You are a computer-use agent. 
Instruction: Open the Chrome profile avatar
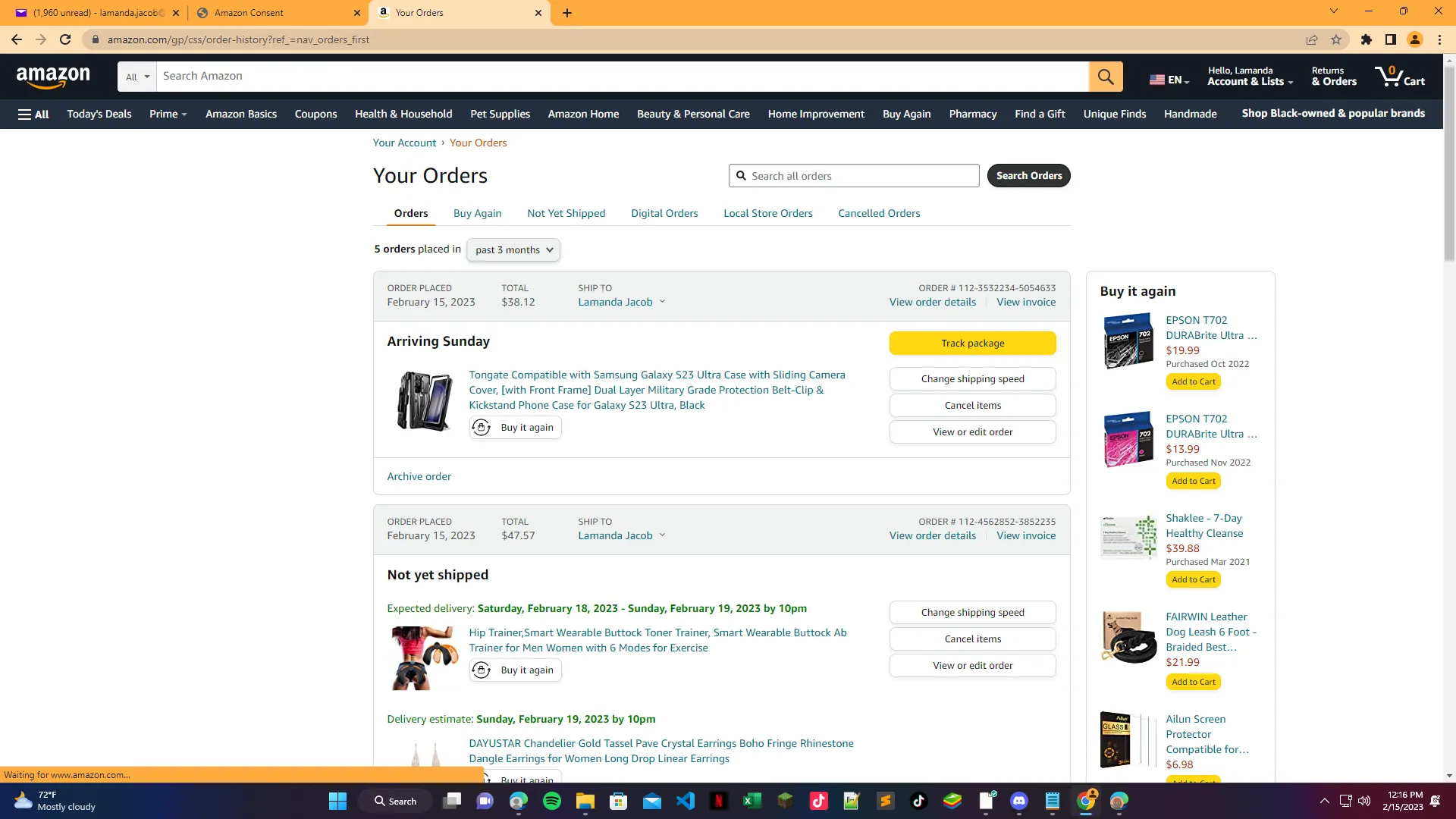pos(1415,39)
